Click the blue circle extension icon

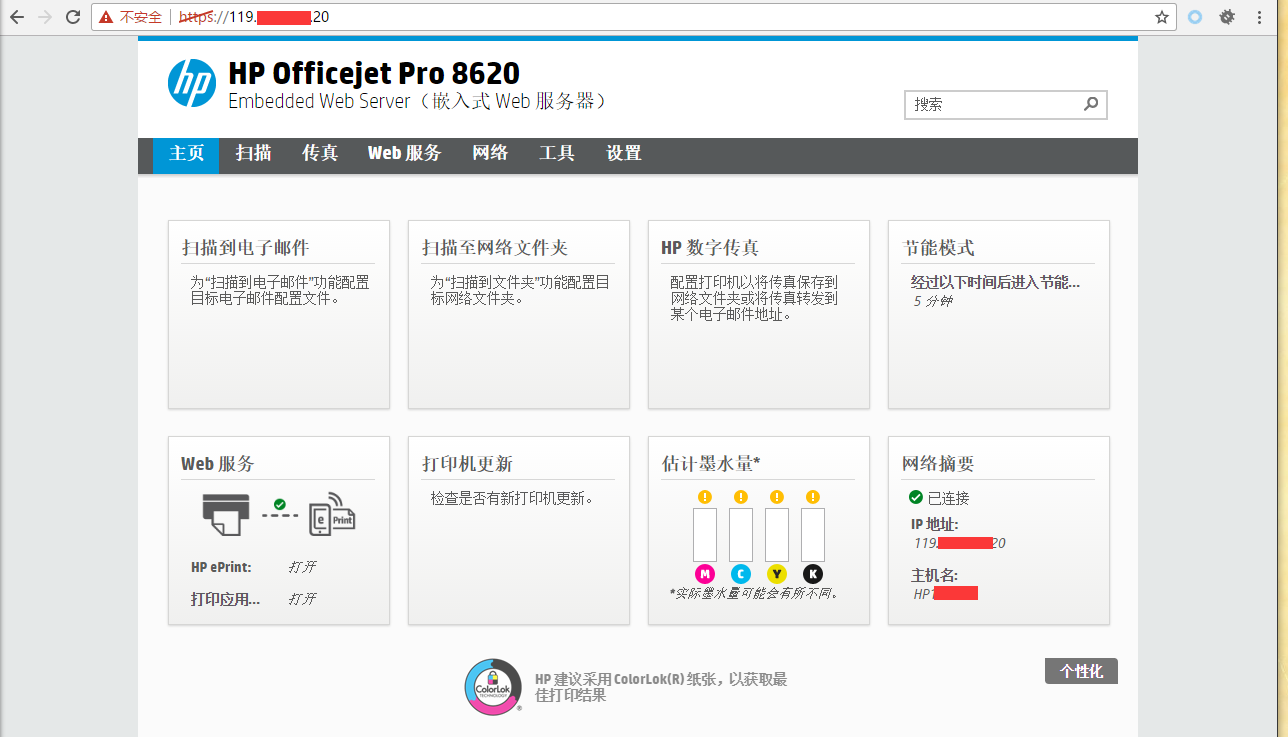[1194, 17]
